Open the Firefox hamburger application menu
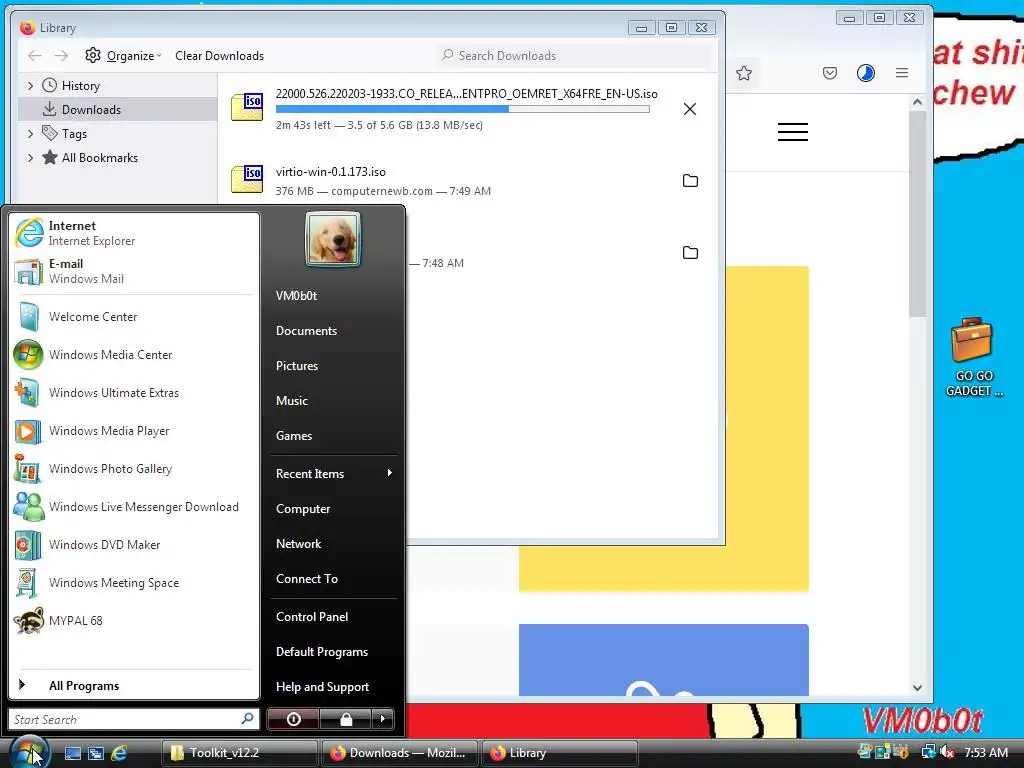1024x768 pixels. click(x=902, y=73)
